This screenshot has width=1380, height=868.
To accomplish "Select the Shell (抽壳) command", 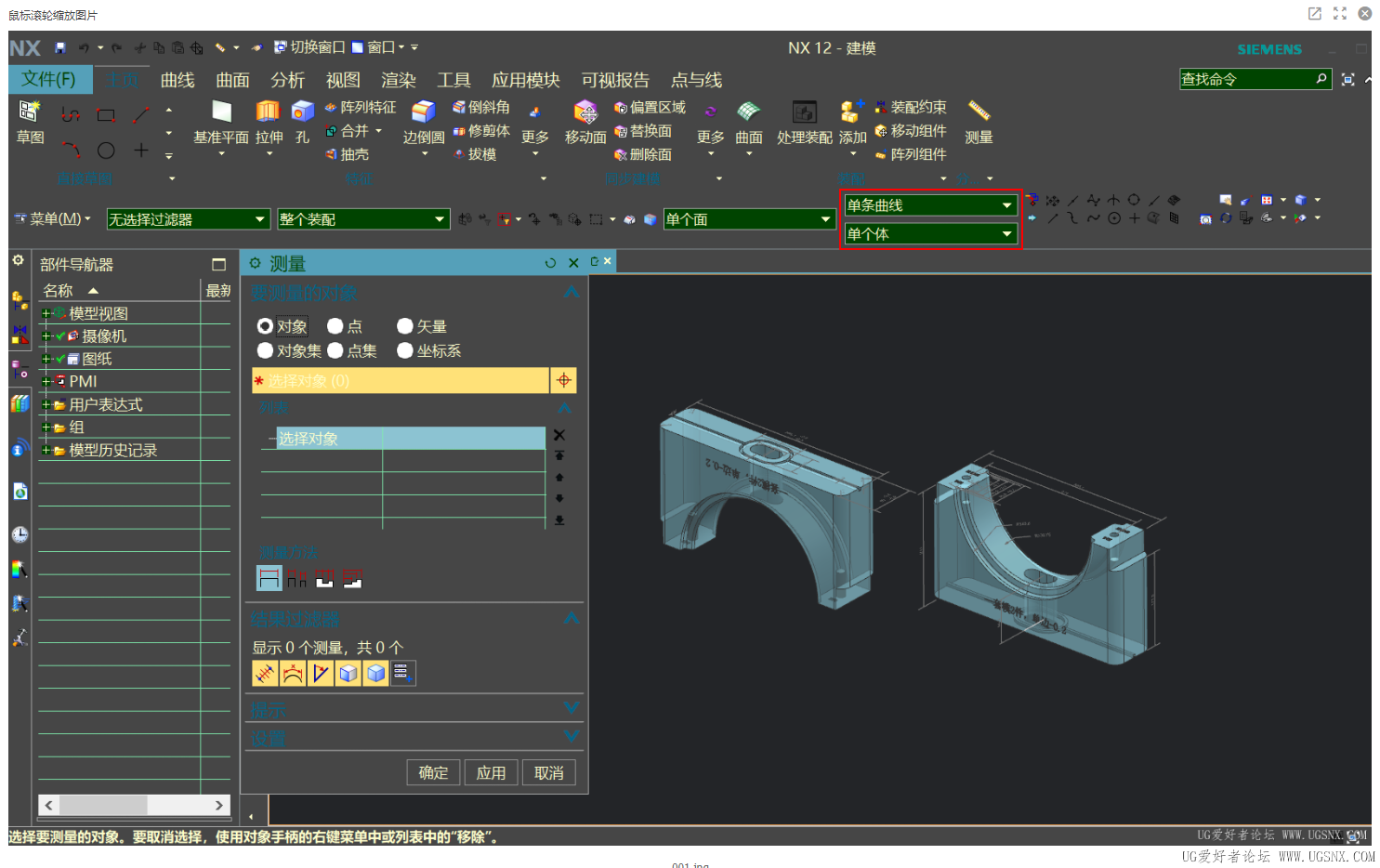I will coord(348,154).
